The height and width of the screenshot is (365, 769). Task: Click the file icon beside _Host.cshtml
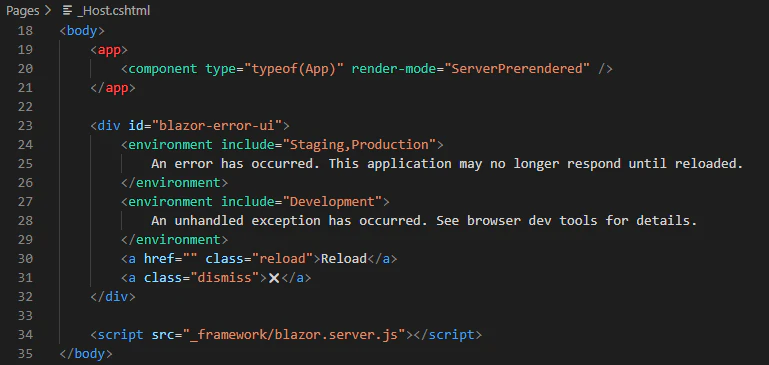67,10
